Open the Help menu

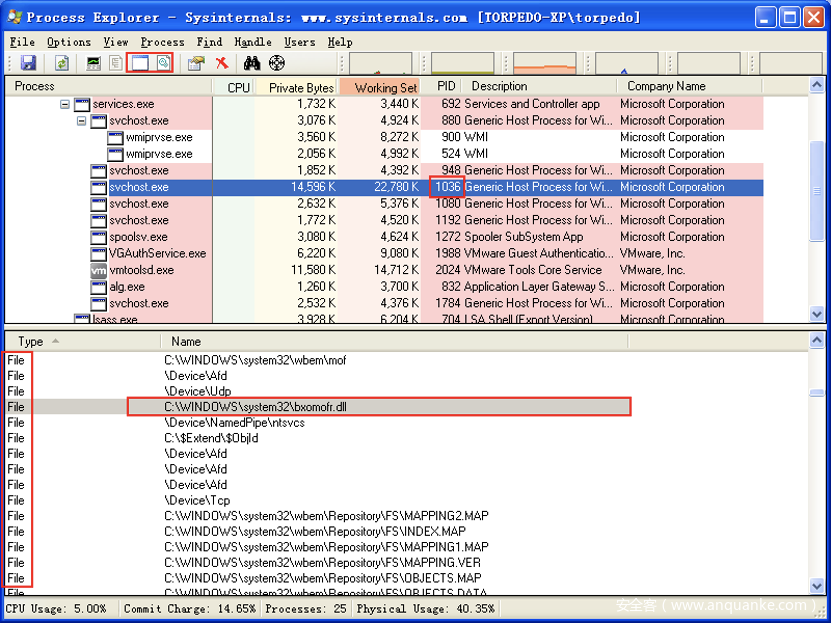tap(340, 42)
